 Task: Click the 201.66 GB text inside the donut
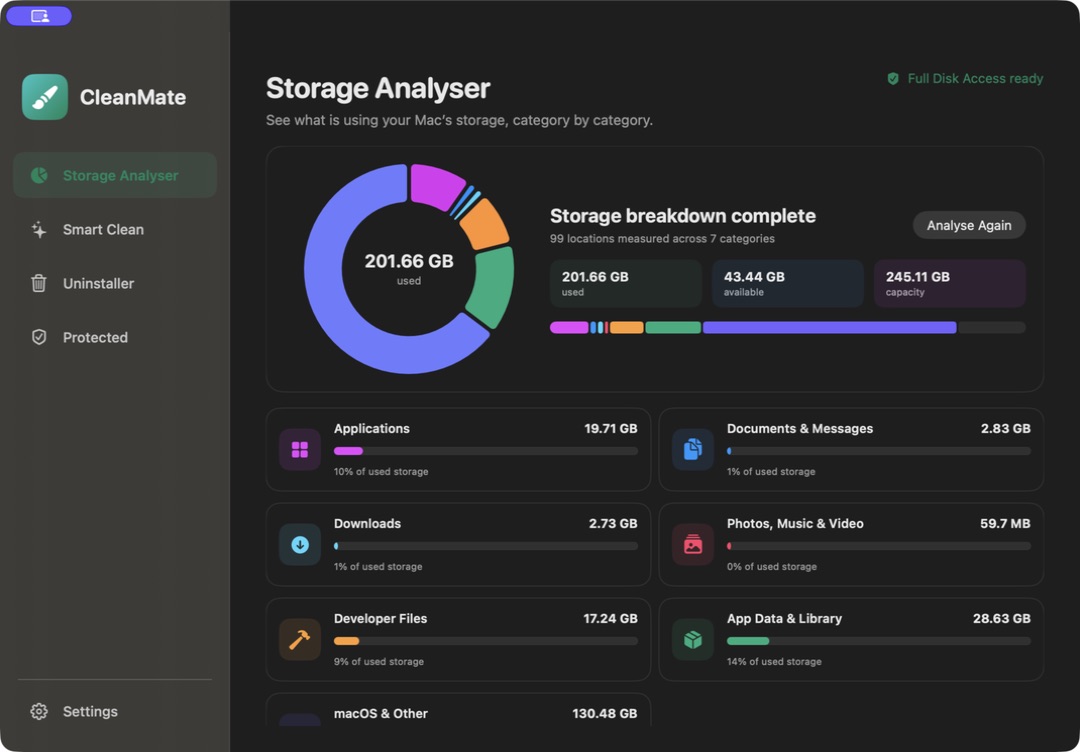click(x=409, y=262)
